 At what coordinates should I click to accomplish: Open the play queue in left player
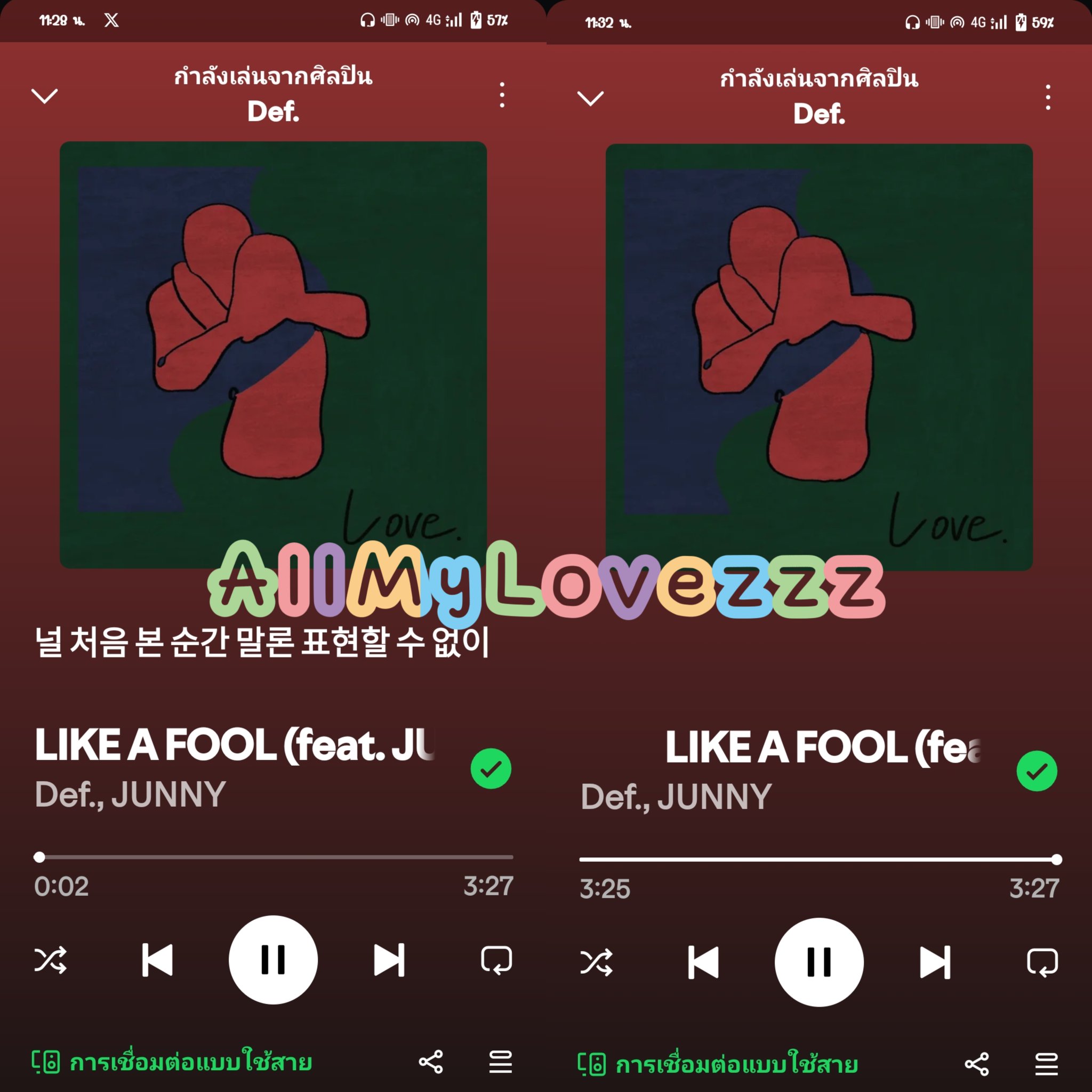(x=500, y=1062)
